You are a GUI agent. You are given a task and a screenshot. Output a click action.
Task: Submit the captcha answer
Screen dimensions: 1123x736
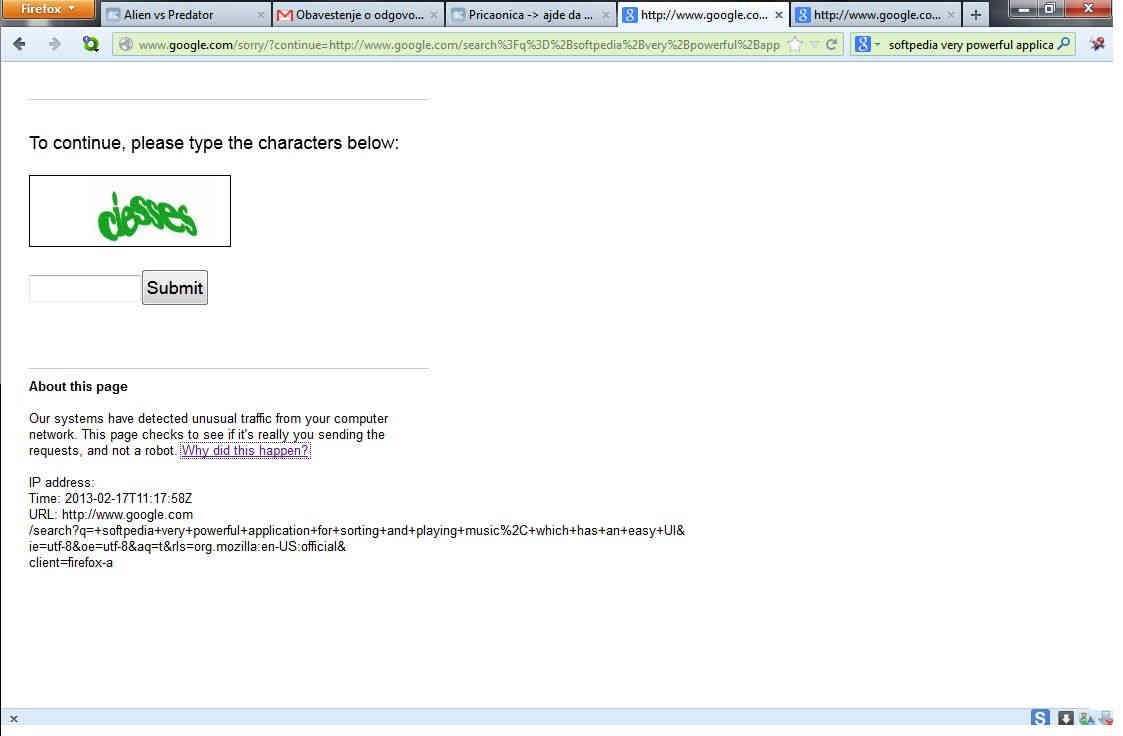point(175,287)
